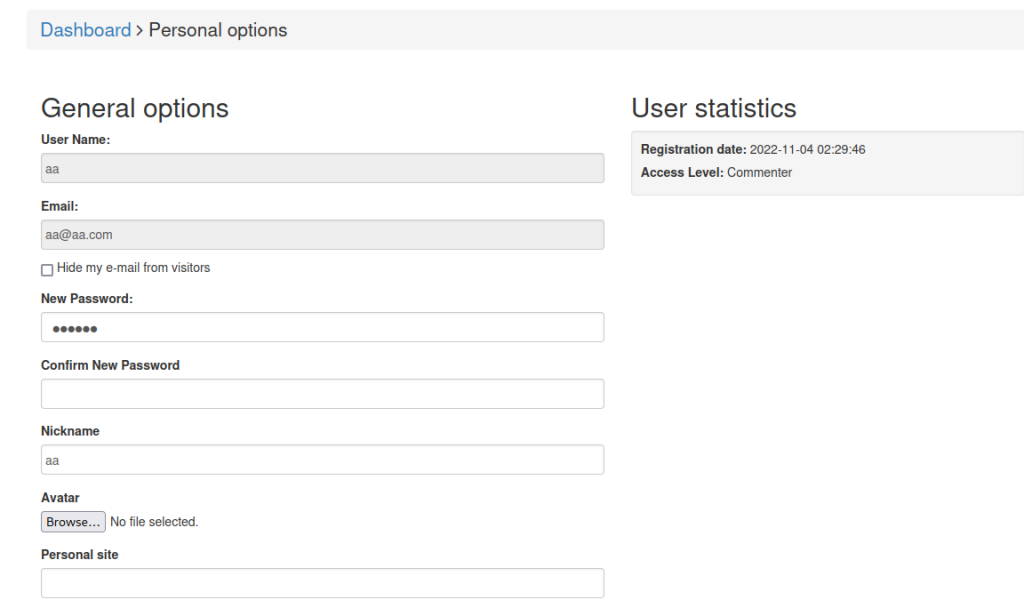
Task: Click the Registration date entry
Action: click(x=752, y=150)
